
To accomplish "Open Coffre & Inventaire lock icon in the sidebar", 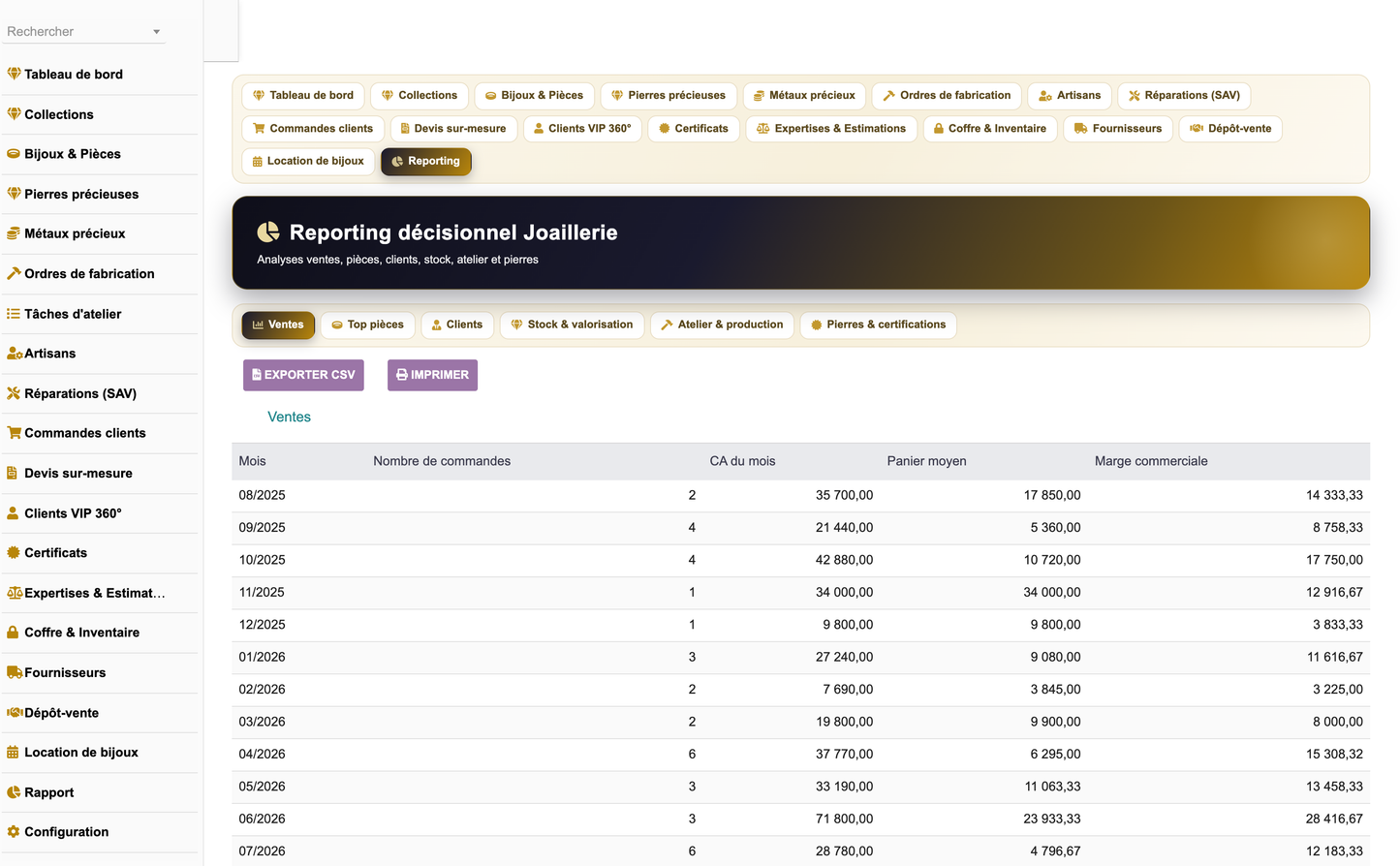I will pos(14,633).
